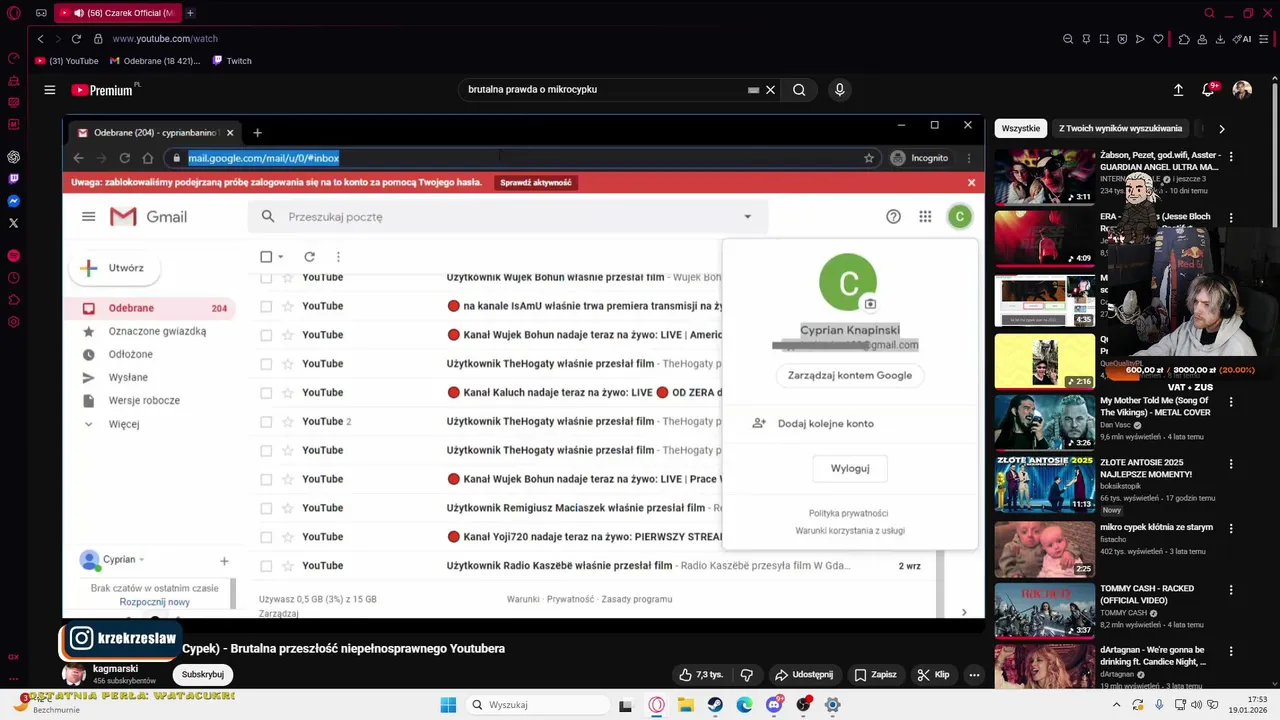Open Google apps grid in Gmail
Screen dimensions: 1280x720
tap(925, 217)
